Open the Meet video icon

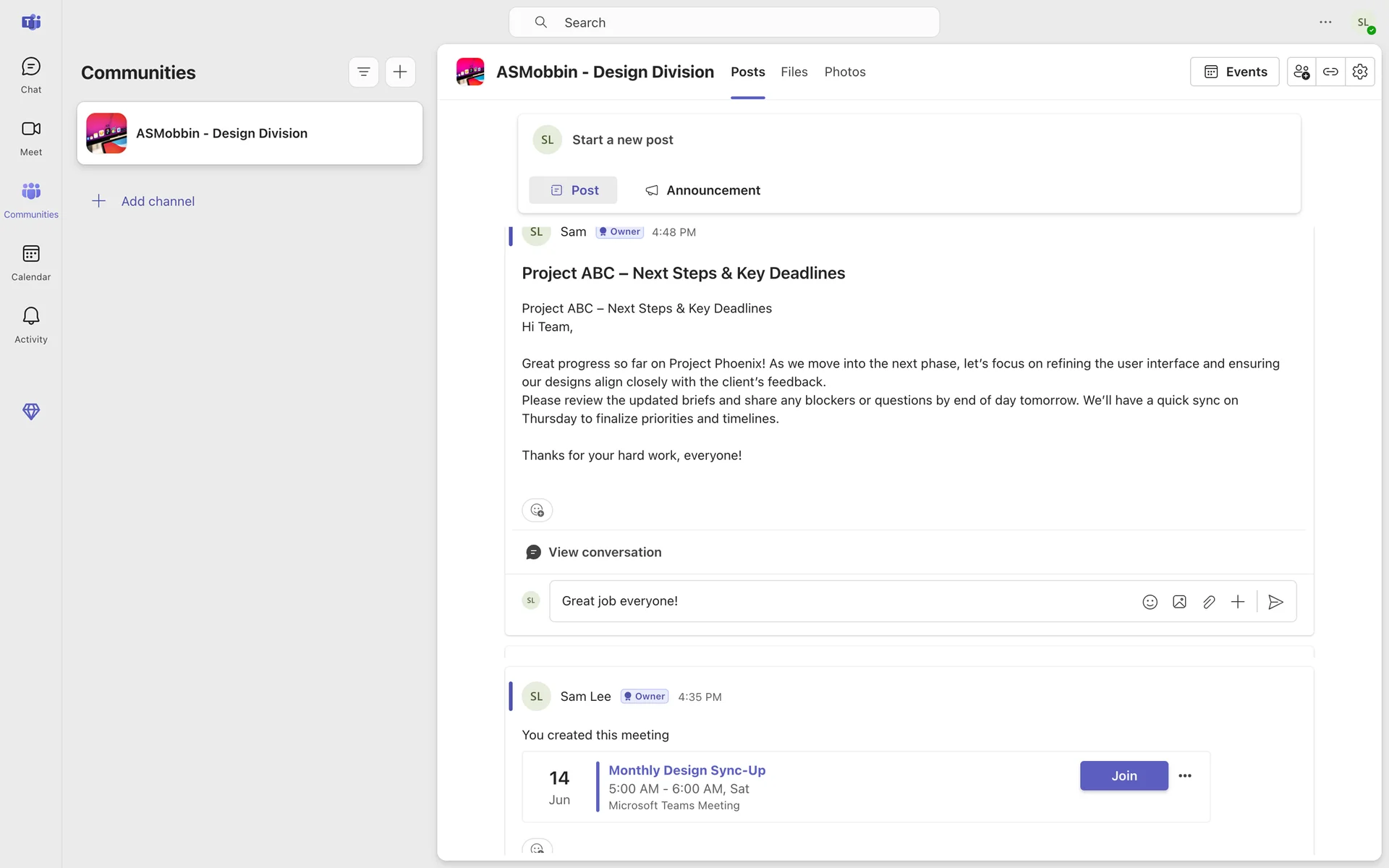click(x=30, y=137)
